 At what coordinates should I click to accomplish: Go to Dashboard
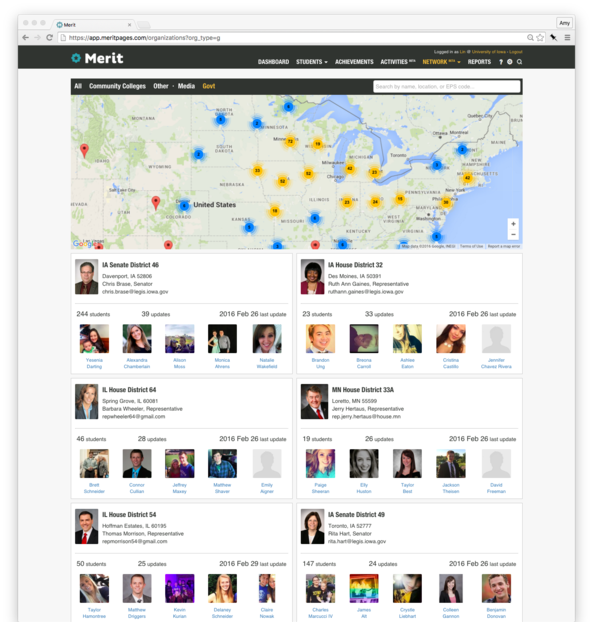coord(273,62)
